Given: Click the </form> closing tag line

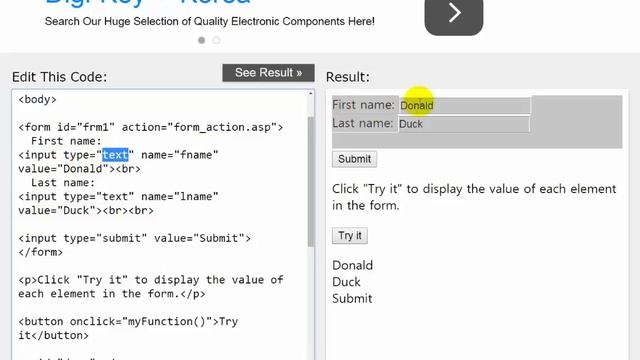Looking at the screenshot, I should coord(40,252).
